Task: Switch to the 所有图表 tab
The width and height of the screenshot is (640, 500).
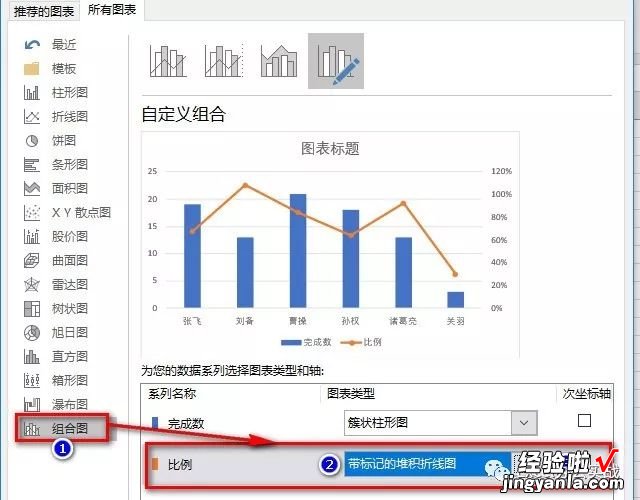Action: [x=112, y=10]
